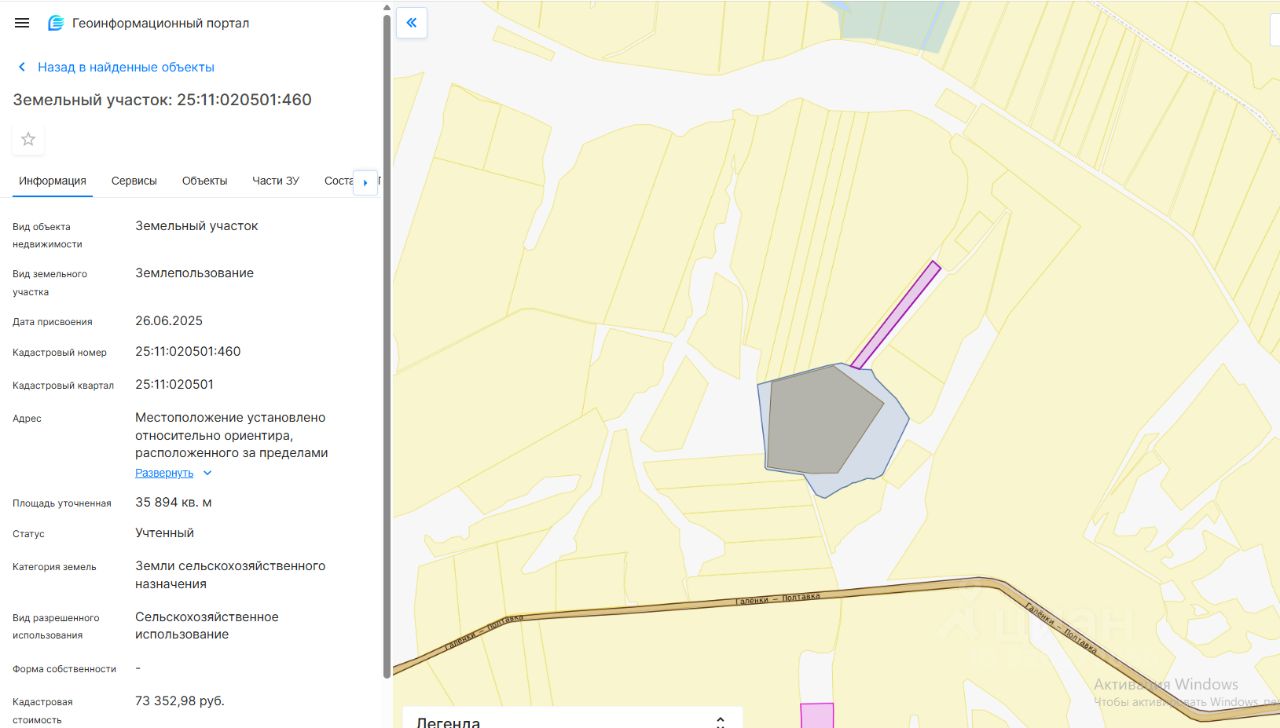The image size is (1280, 728).
Task: Click the info panel vertical scrollbar
Action: click(387, 345)
